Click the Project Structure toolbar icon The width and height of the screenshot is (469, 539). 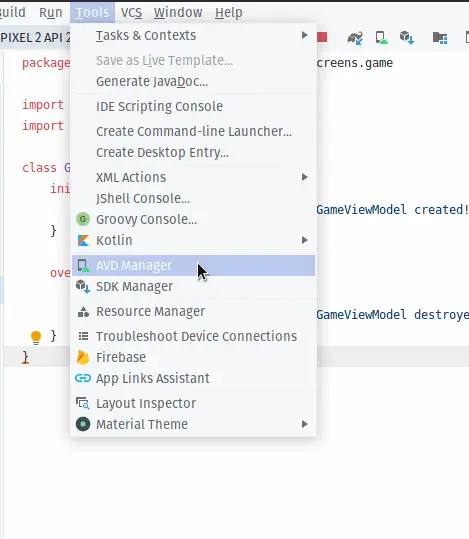[x=440, y=38]
